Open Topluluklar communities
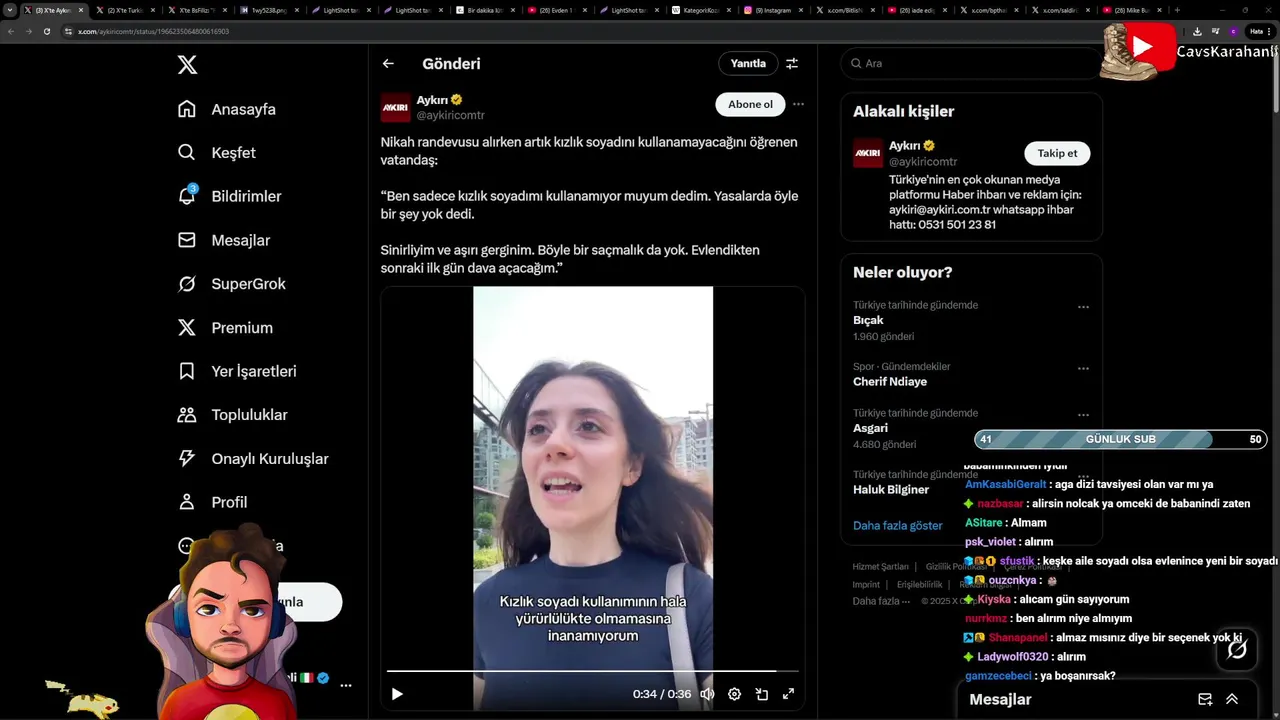The height and width of the screenshot is (720, 1280). click(x=233, y=415)
